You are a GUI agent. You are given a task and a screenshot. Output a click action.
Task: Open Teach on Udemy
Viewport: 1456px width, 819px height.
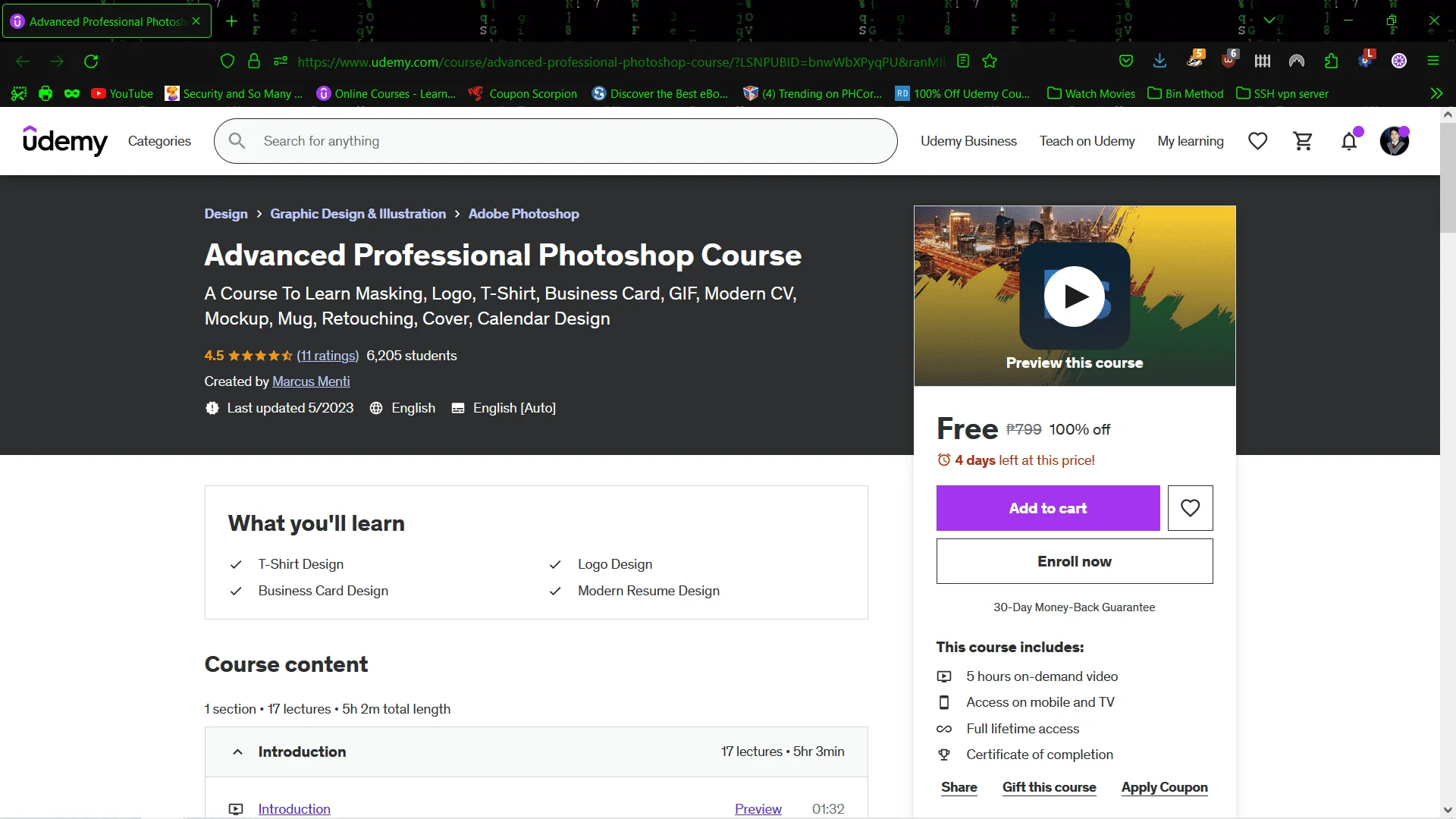1087,141
